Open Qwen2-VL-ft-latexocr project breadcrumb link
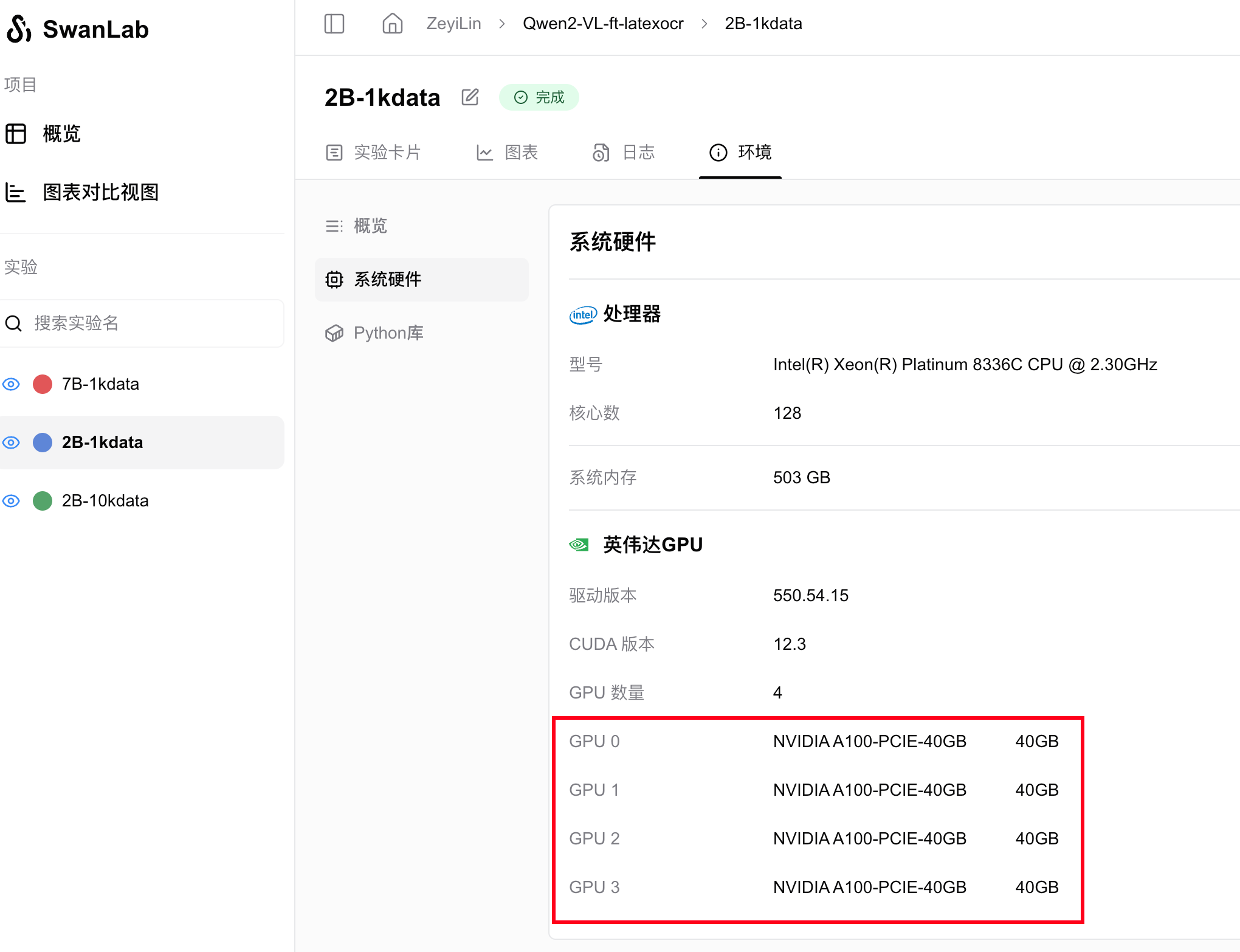 point(603,24)
